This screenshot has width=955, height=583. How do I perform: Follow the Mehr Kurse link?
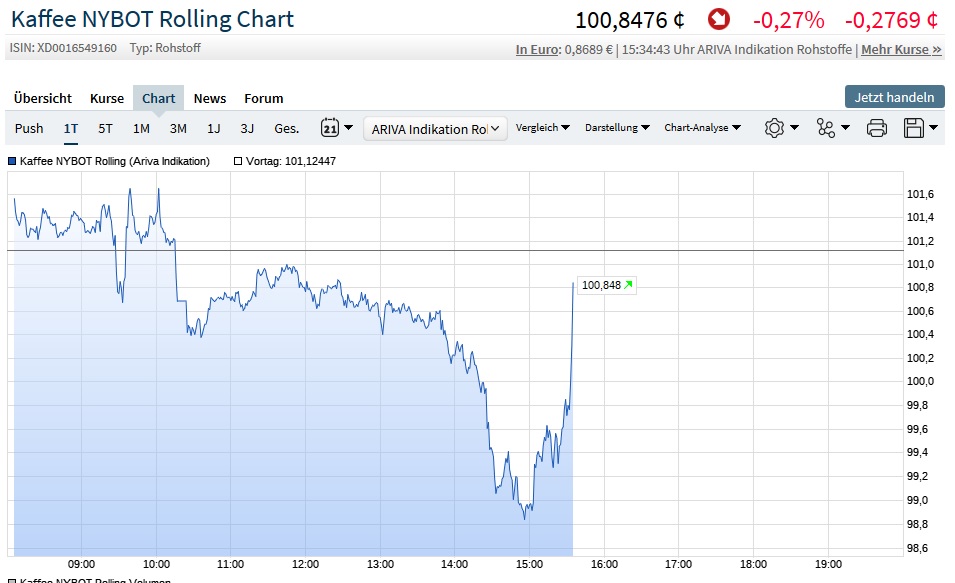click(901, 49)
